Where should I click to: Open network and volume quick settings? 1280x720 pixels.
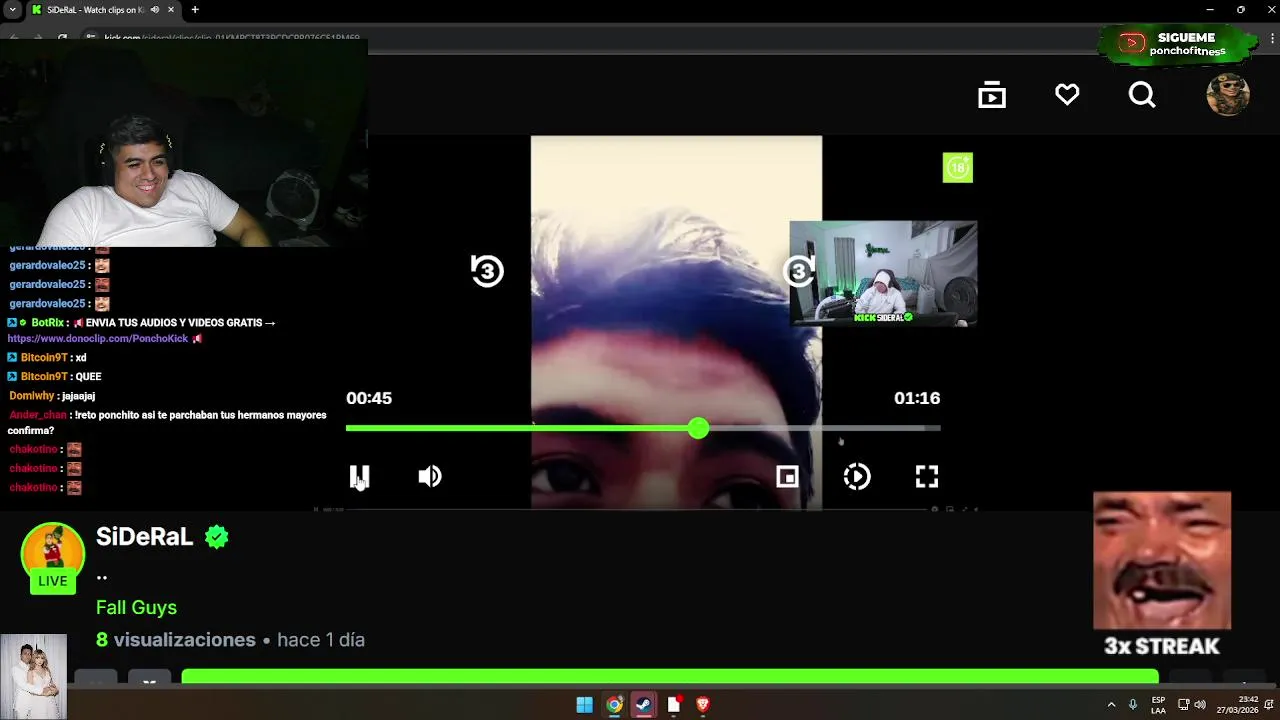click(1192, 705)
